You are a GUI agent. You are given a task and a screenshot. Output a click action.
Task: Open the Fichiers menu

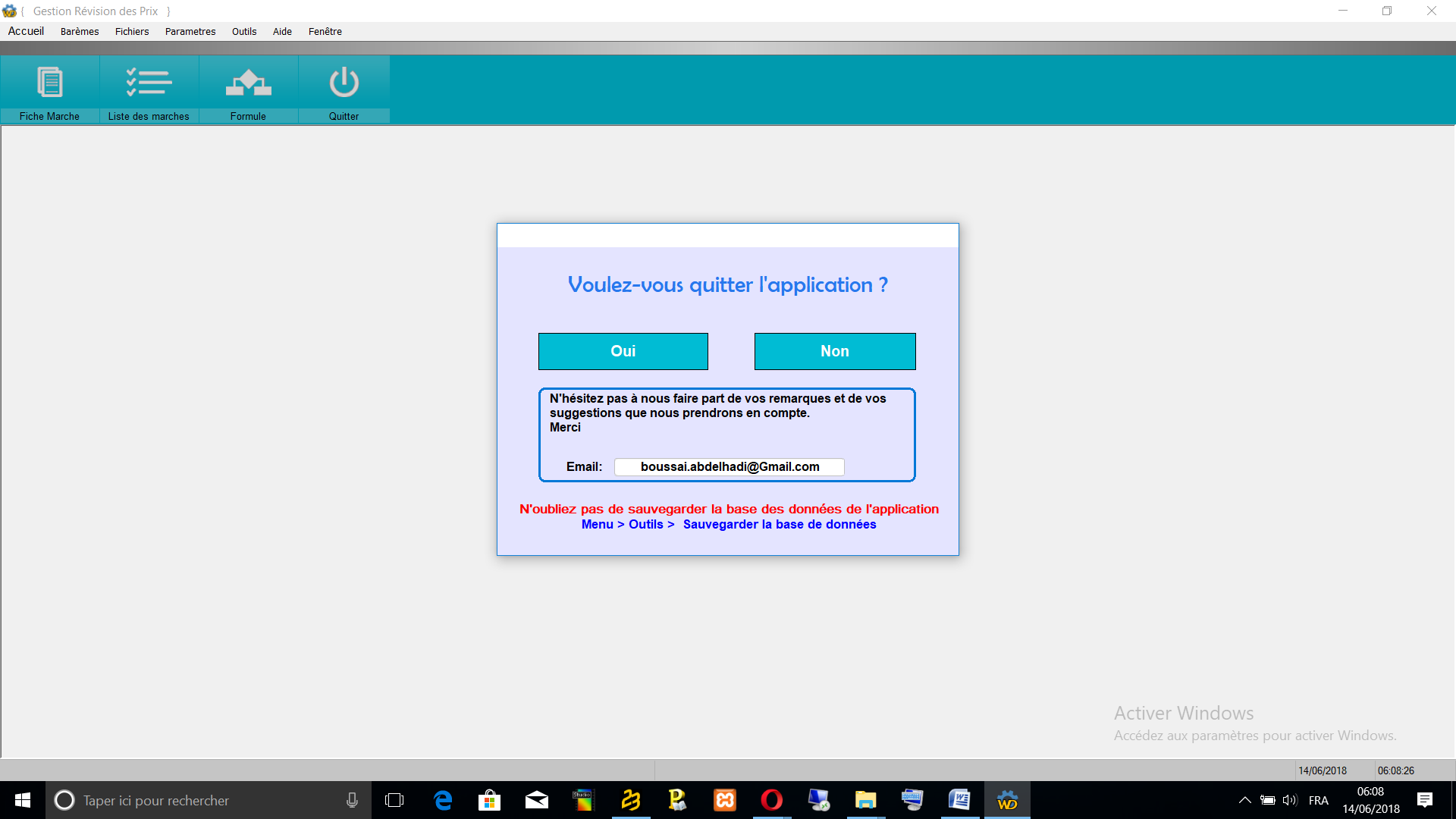pos(132,31)
